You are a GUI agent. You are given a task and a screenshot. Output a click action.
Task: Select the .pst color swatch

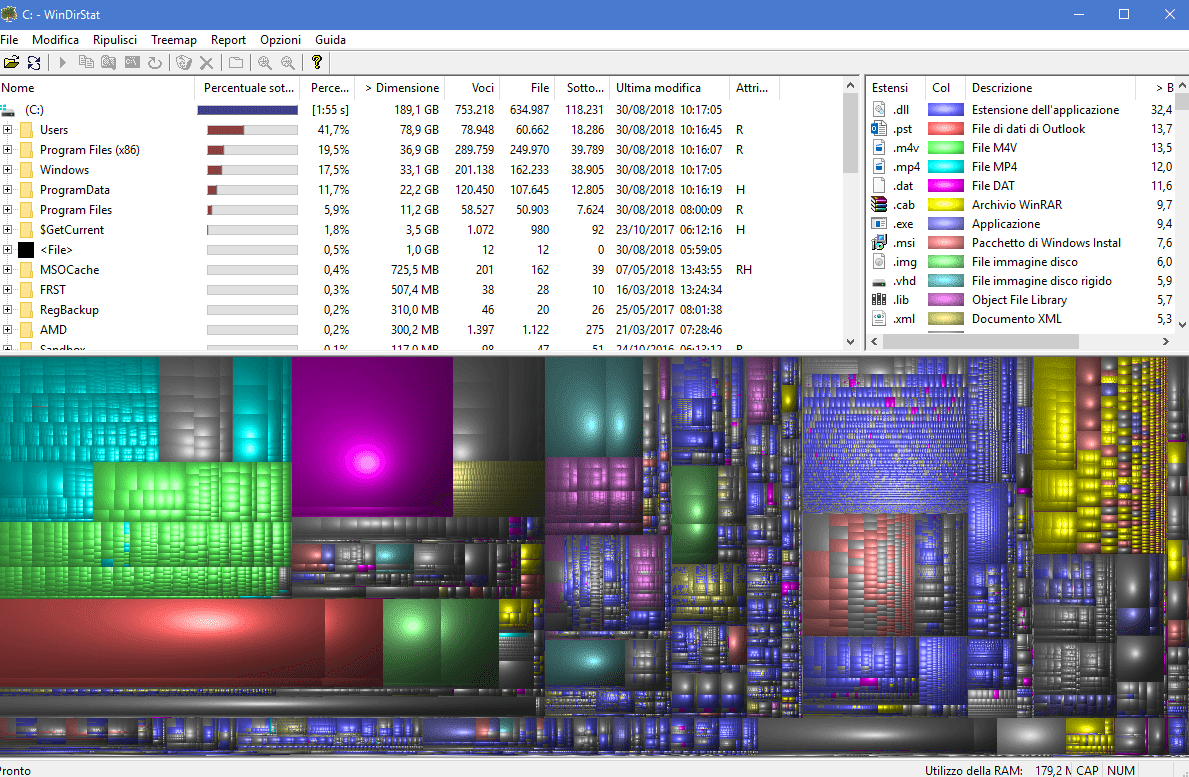click(x=945, y=129)
